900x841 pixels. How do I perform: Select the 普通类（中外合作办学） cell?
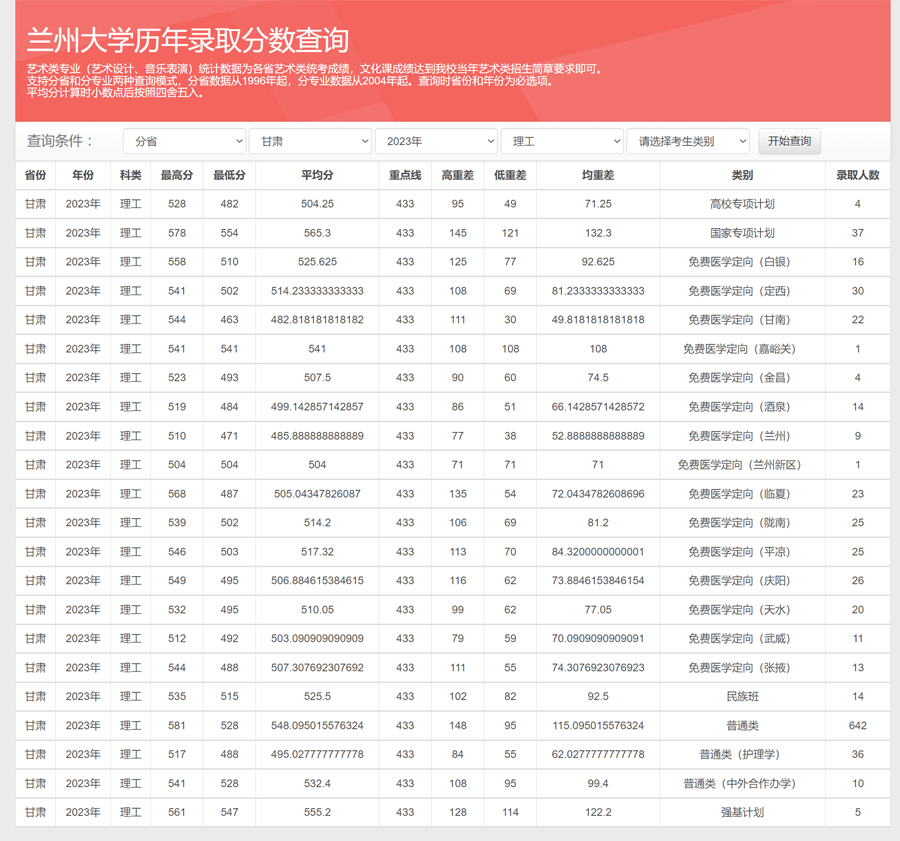click(x=743, y=784)
